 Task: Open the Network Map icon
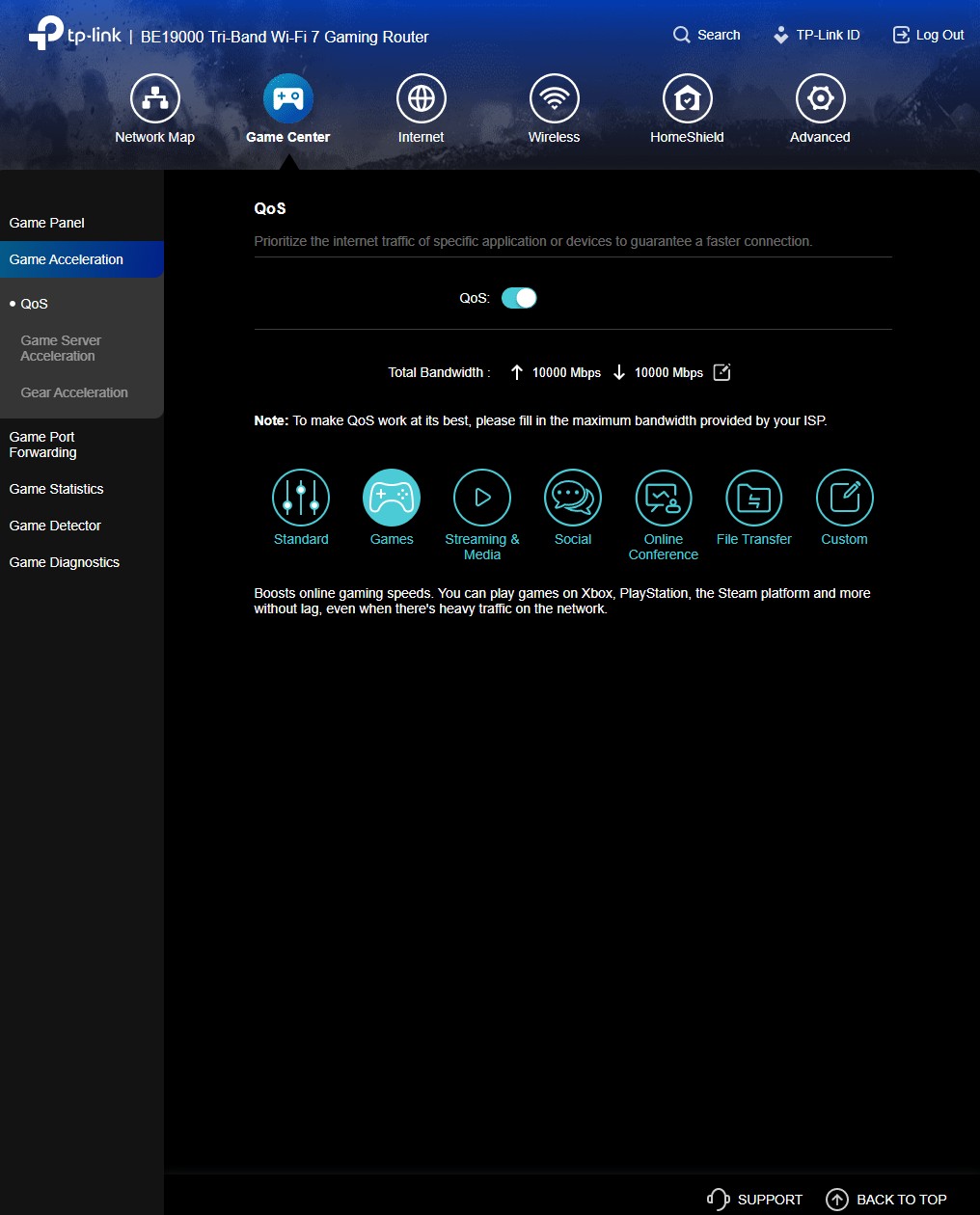[154, 98]
